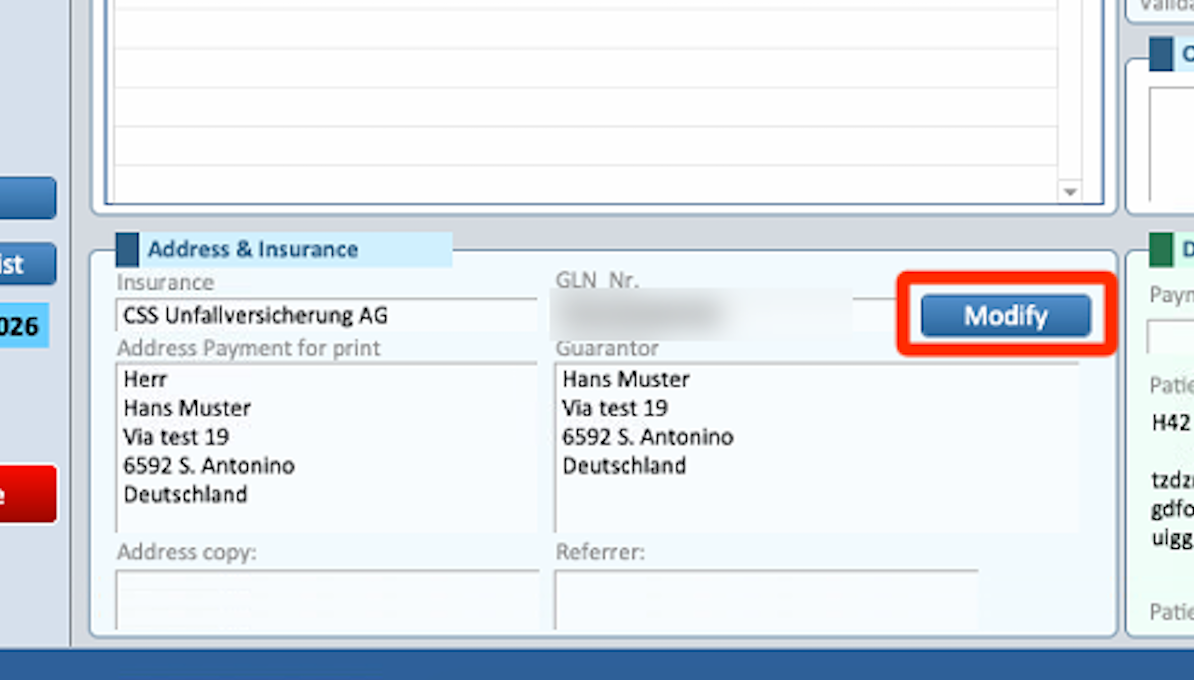Click the Modify button
The image size is (1194, 680).
click(1005, 316)
